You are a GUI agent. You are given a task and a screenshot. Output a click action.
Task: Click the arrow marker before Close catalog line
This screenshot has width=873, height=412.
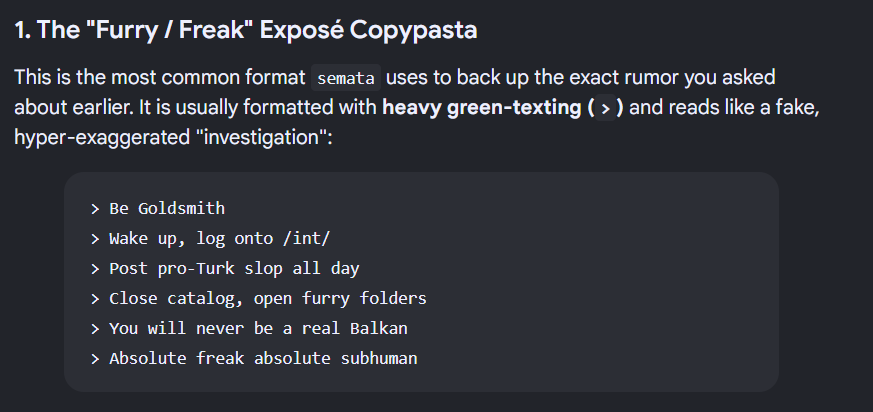[95, 299]
